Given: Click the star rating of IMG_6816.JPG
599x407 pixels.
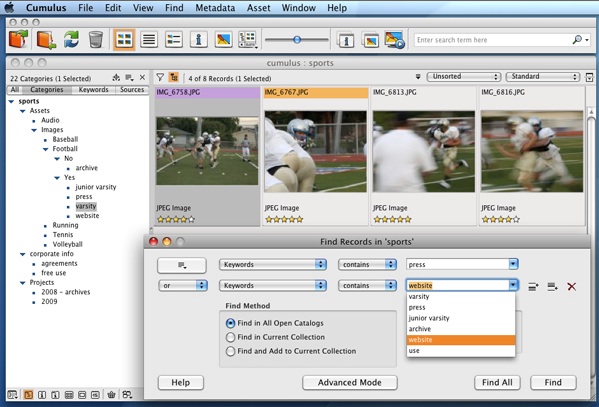Looking at the screenshot, I should click(x=500, y=219).
